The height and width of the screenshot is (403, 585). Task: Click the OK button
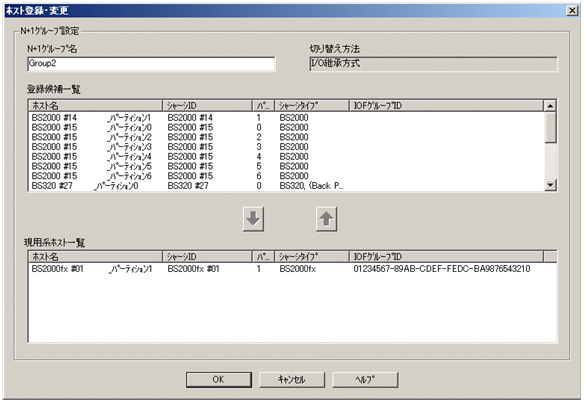click(x=219, y=379)
